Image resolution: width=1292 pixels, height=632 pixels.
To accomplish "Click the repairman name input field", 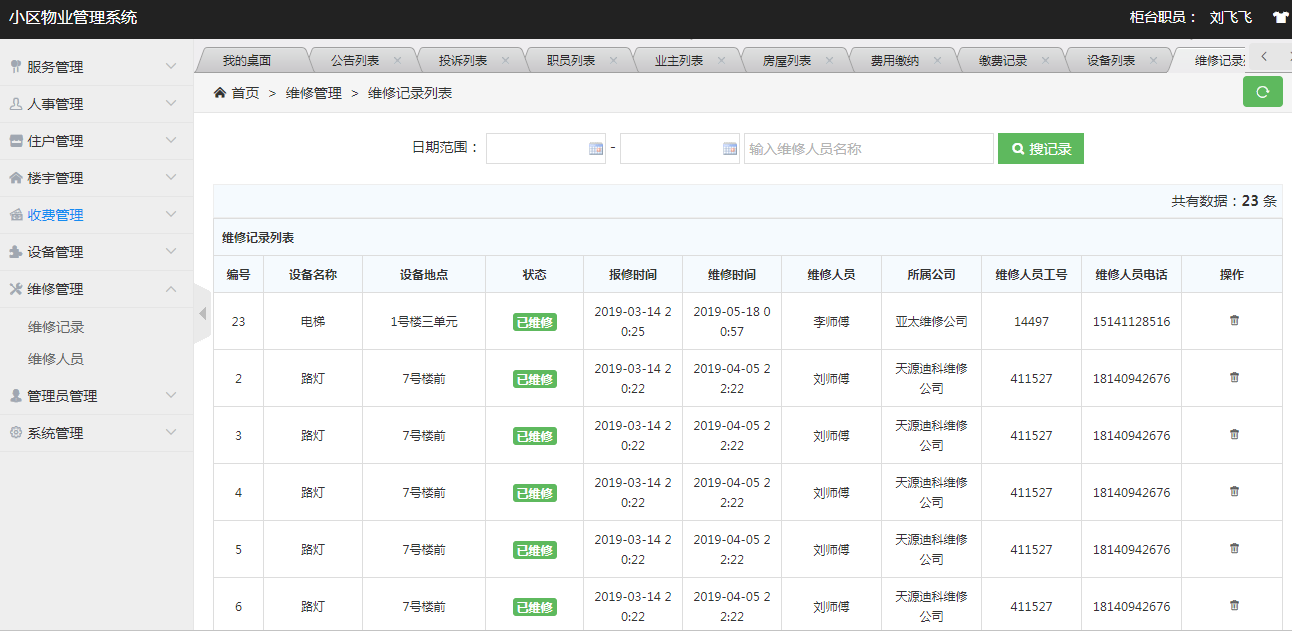I will [x=868, y=149].
